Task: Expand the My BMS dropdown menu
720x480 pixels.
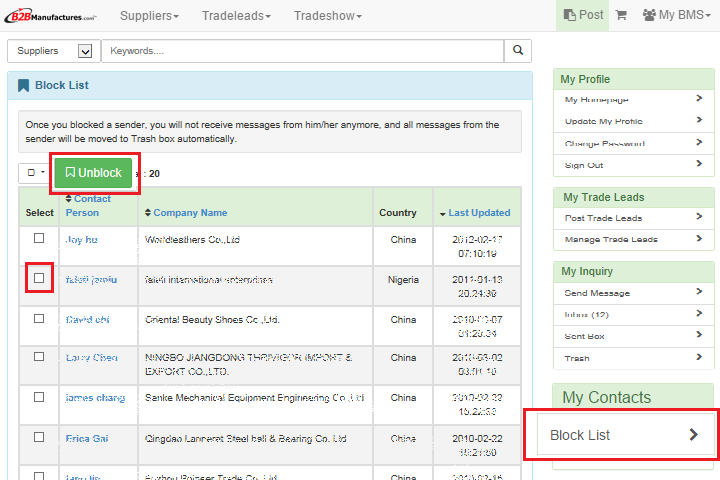Action: click(x=673, y=15)
